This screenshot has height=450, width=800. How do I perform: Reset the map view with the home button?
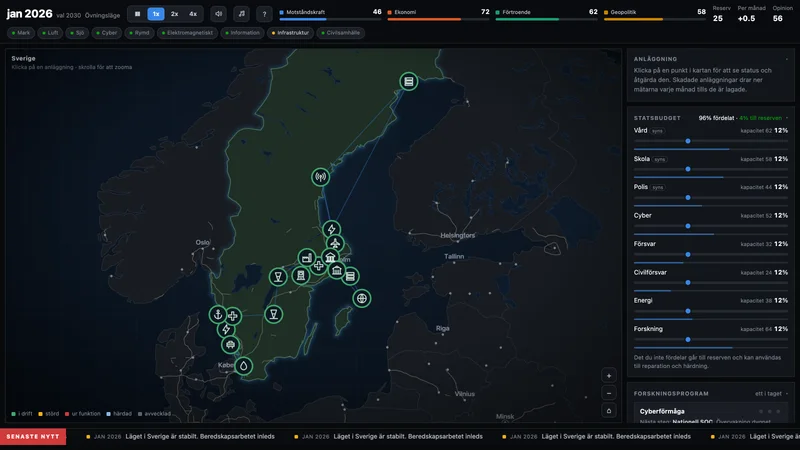coord(609,410)
